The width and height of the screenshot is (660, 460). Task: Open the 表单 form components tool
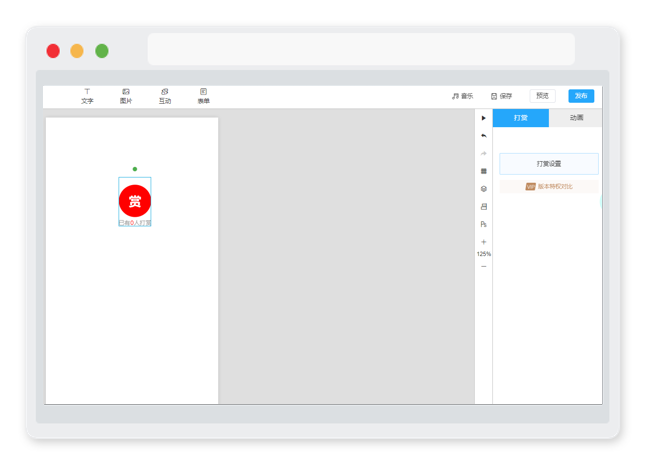tap(204, 96)
